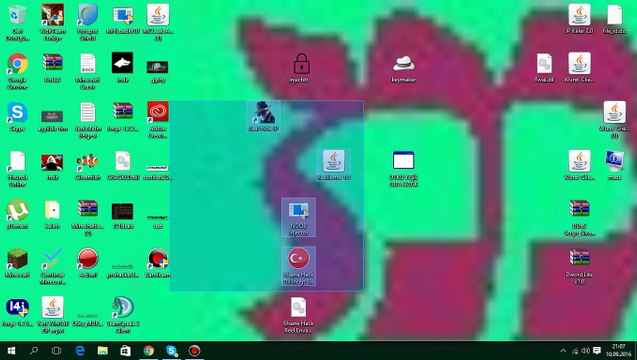The image size is (637, 360).
Task: Switch to Chrome in the taskbar
Action: click(x=149, y=350)
